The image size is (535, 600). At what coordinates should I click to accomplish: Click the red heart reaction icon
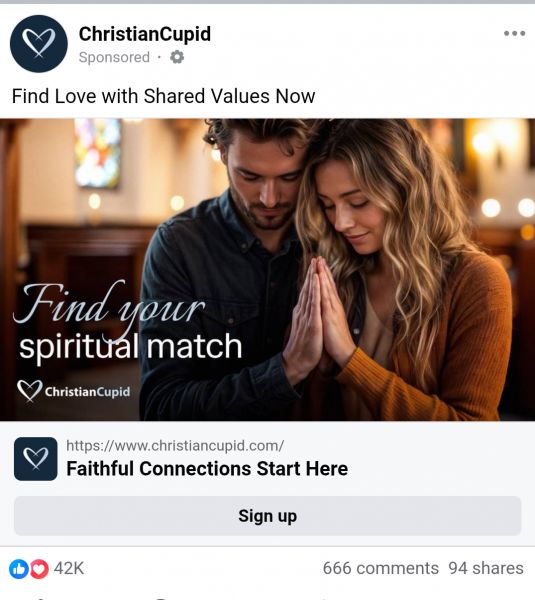click(39, 568)
